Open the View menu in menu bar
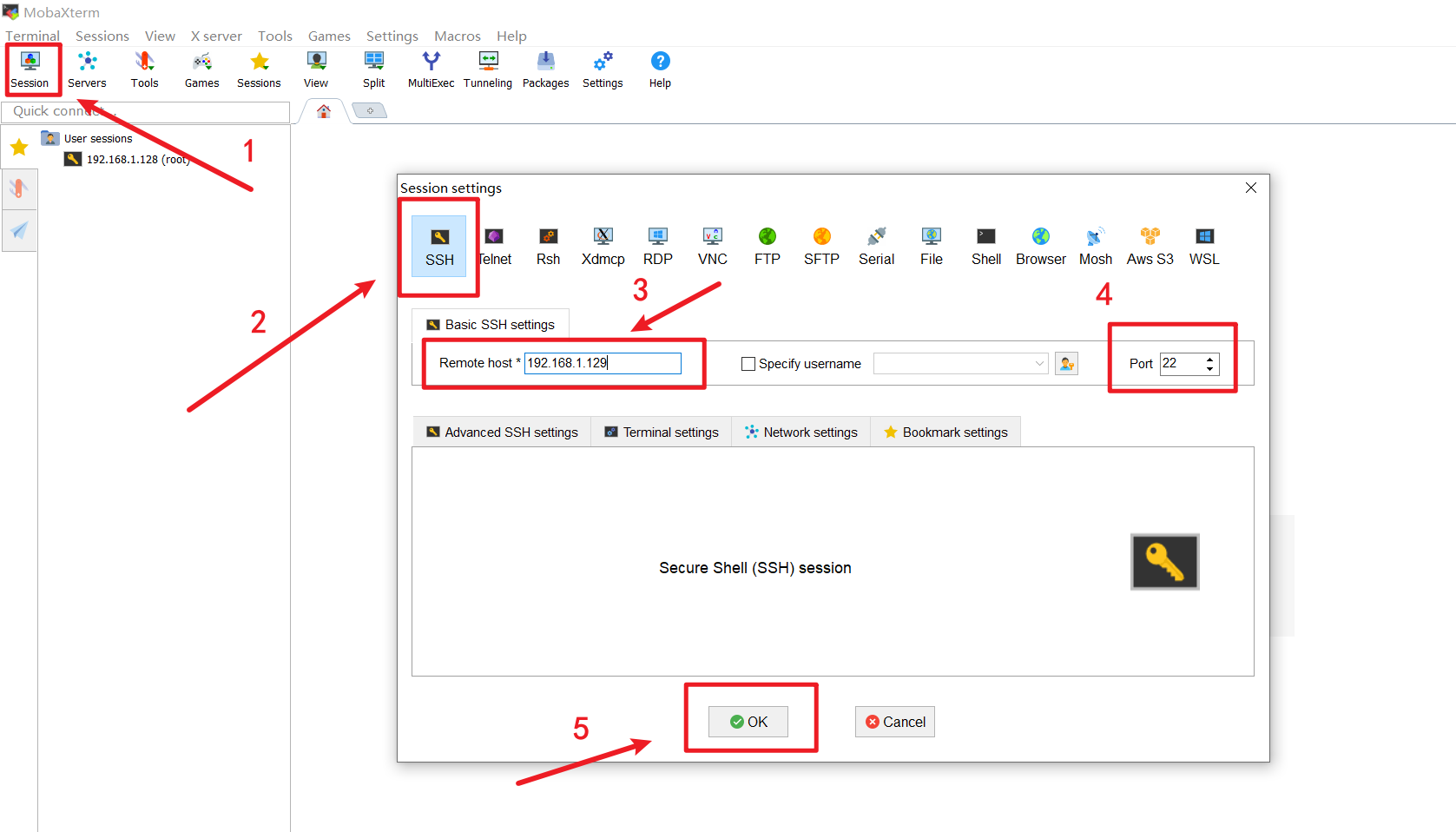The height and width of the screenshot is (832, 1456). [x=160, y=36]
